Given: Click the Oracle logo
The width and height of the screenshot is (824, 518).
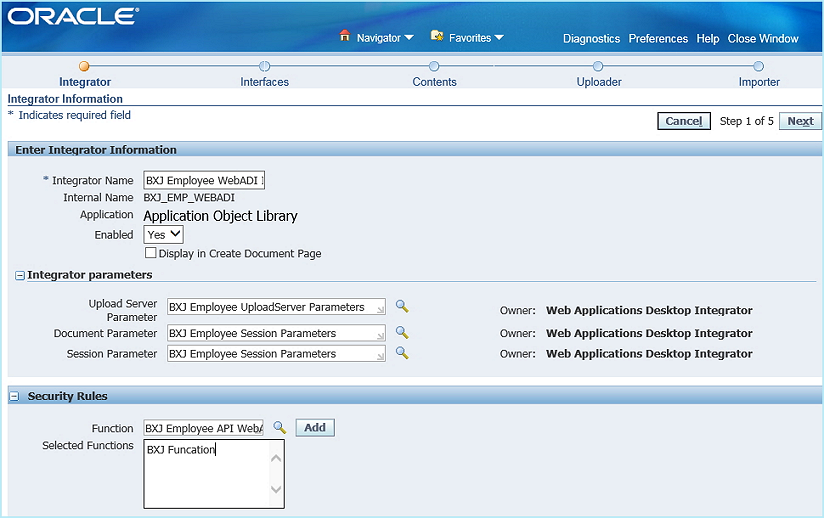Looking at the screenshot, I should pyautogui.click(x=73, y=16).
